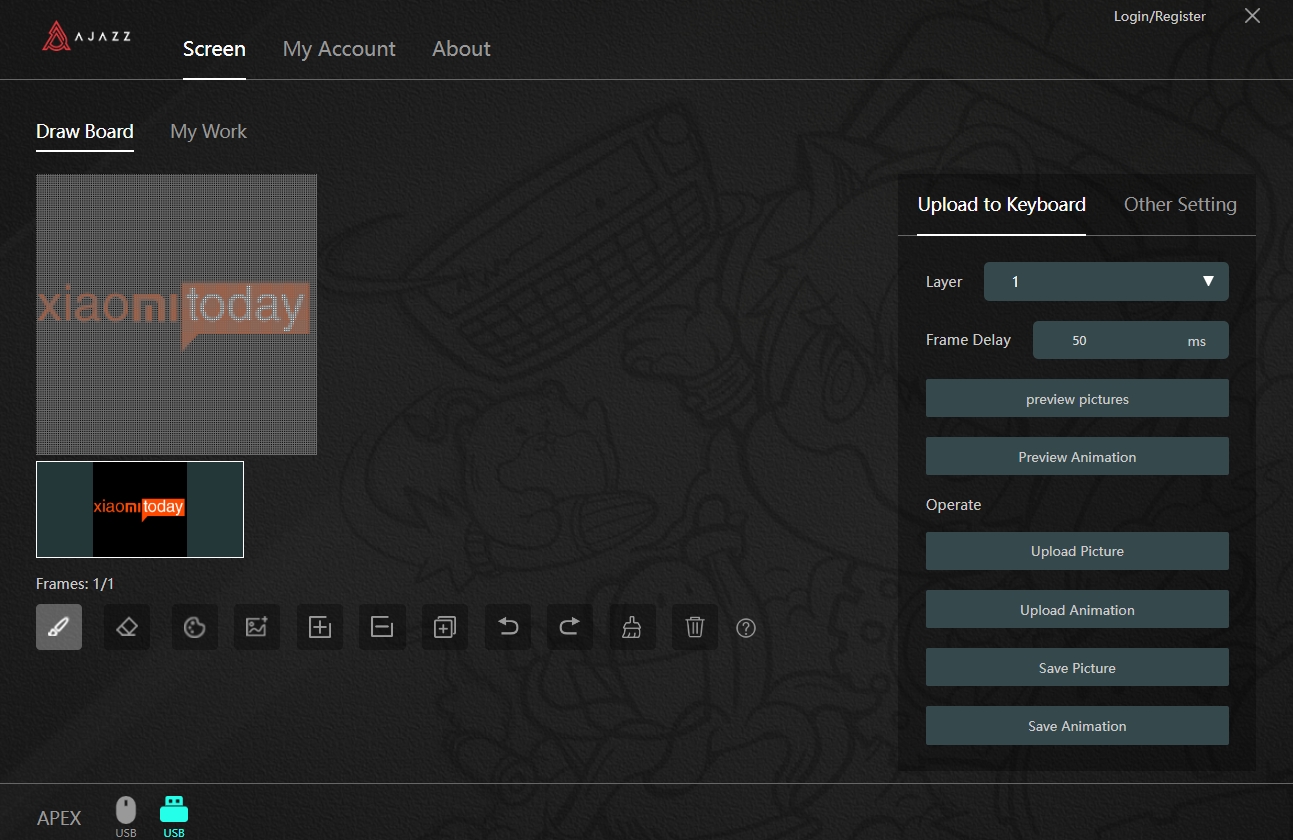This screenshot has height=840, width=1293.
Task: Click on the pixel drawing canvas
Action: (177, 315)
